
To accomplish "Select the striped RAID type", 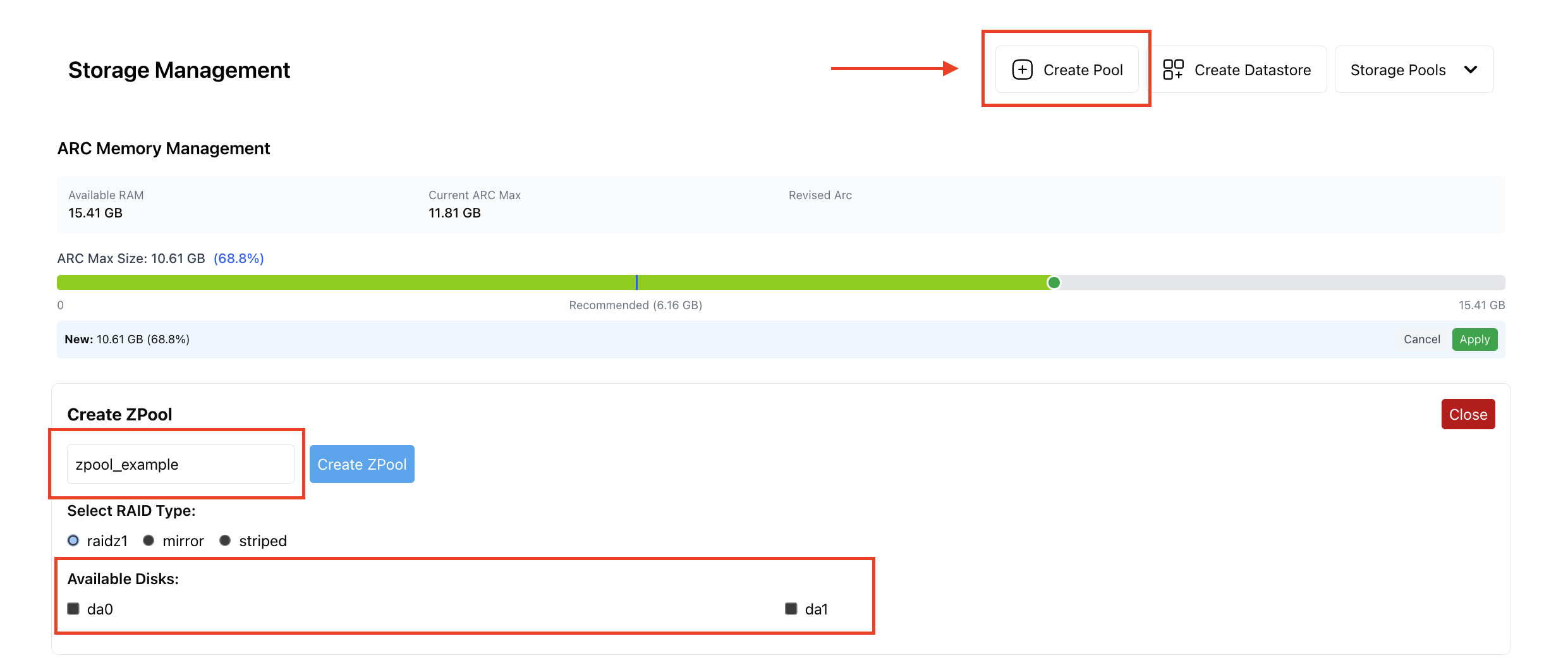I will click(x=225, y=541).
